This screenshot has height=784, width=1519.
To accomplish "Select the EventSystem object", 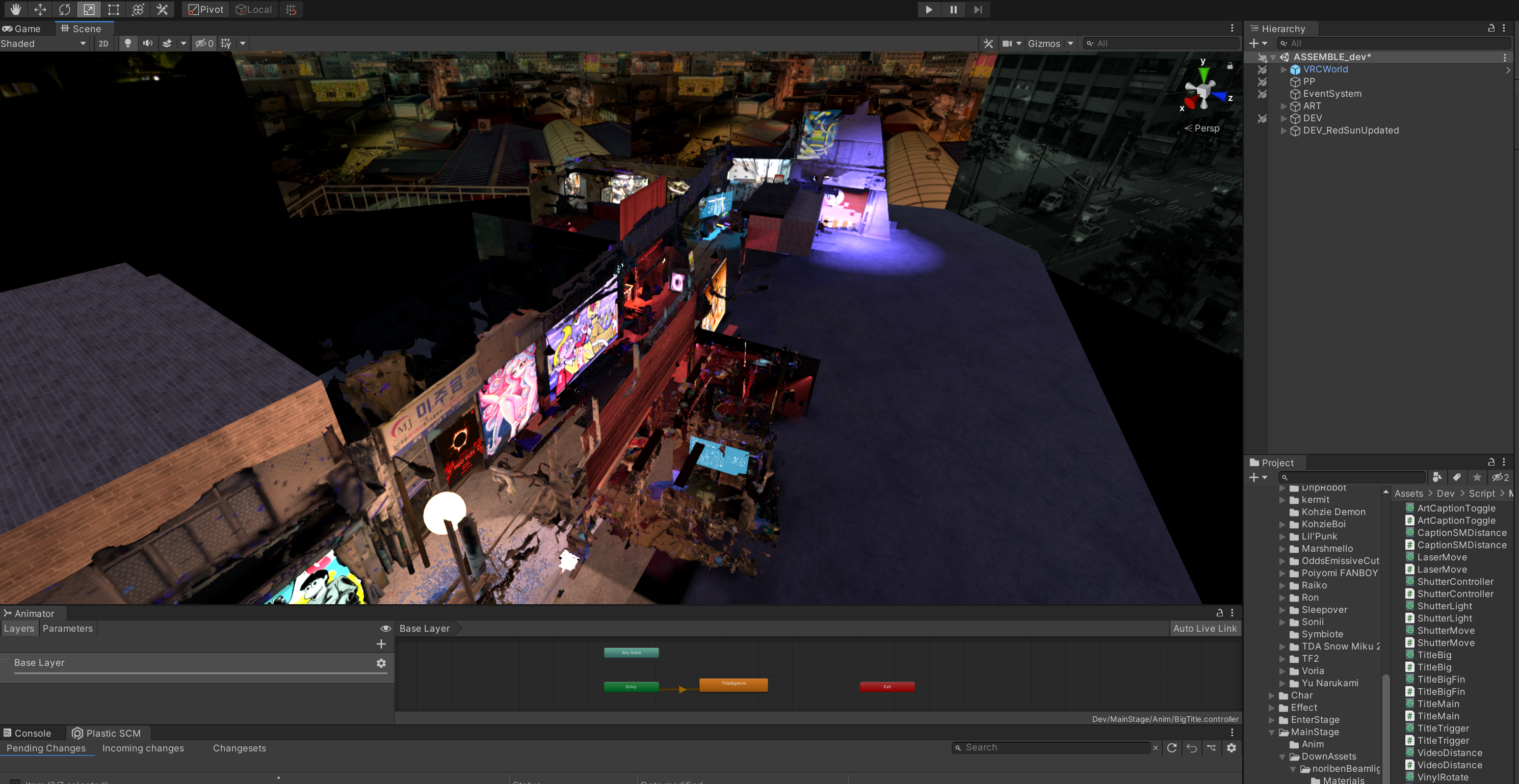I will 1332,94.
